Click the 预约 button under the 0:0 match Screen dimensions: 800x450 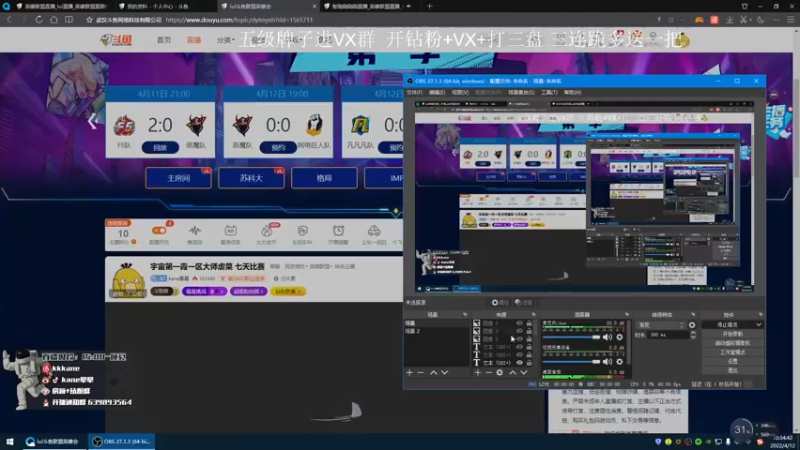pyautogui.click(x=278, y=147)
